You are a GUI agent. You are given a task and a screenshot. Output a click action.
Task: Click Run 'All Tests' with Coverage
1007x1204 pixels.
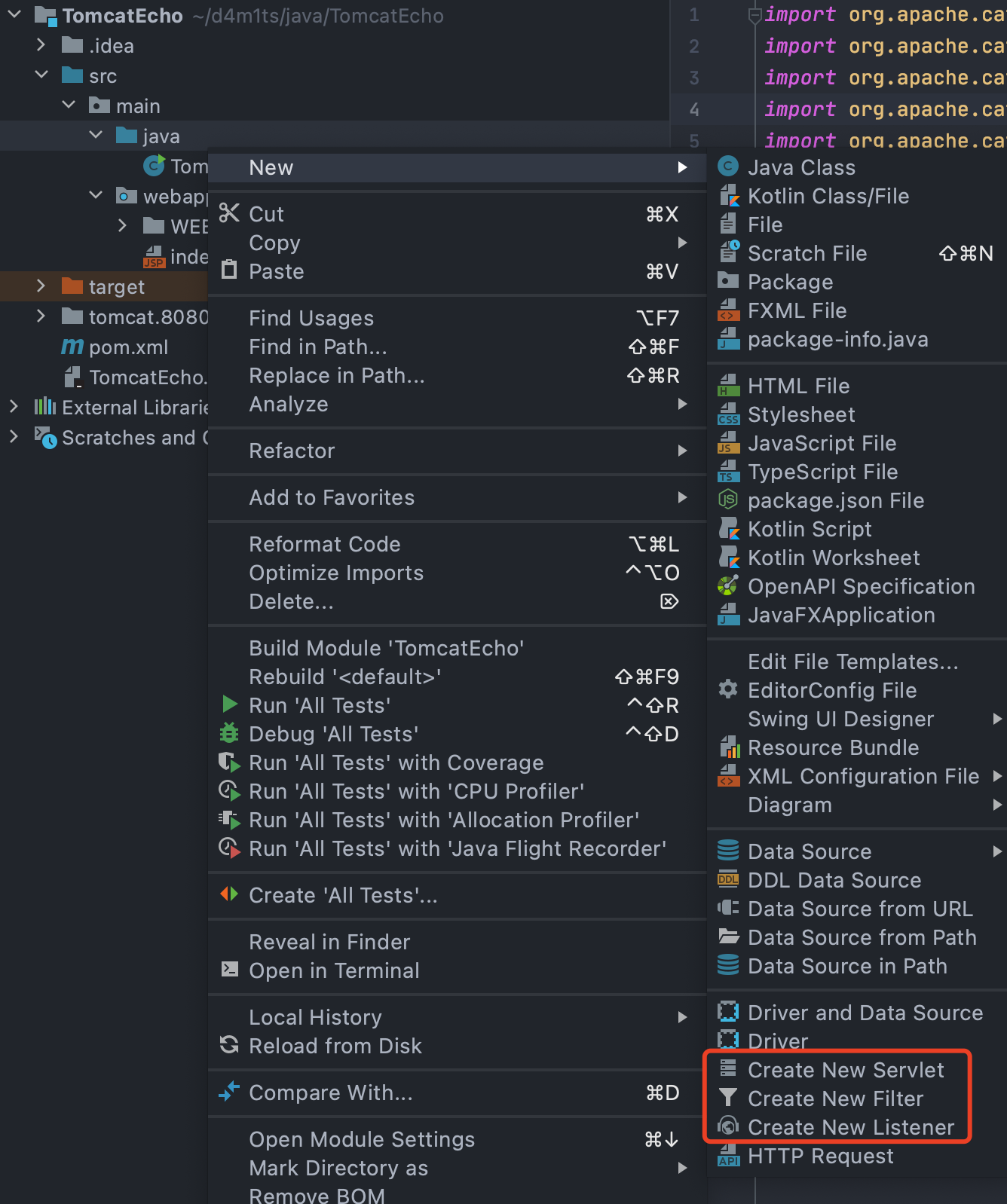(x=396, y=762)
